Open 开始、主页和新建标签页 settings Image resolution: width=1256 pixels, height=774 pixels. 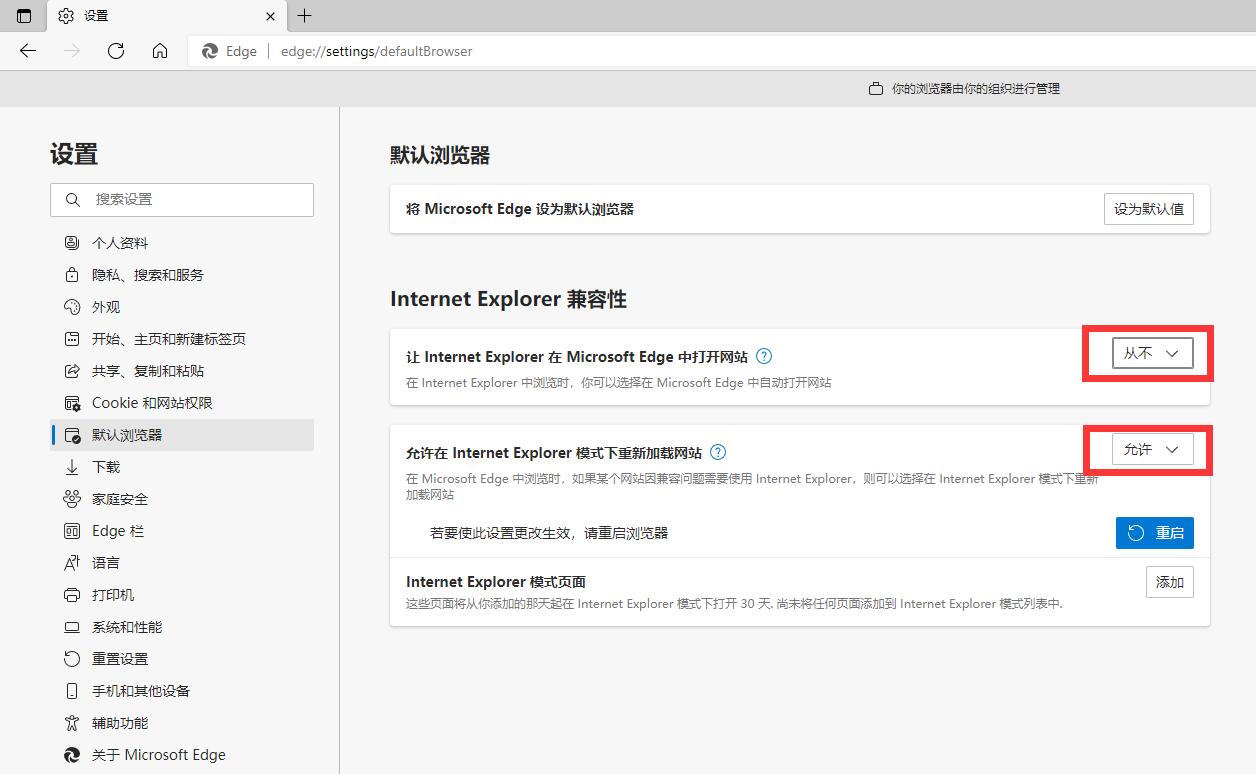[x=182, y=339]
